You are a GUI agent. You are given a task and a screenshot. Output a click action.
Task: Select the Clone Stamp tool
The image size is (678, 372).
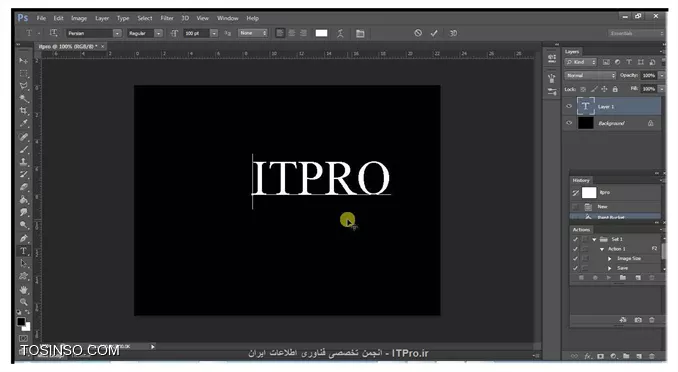[x=23, y=162]
